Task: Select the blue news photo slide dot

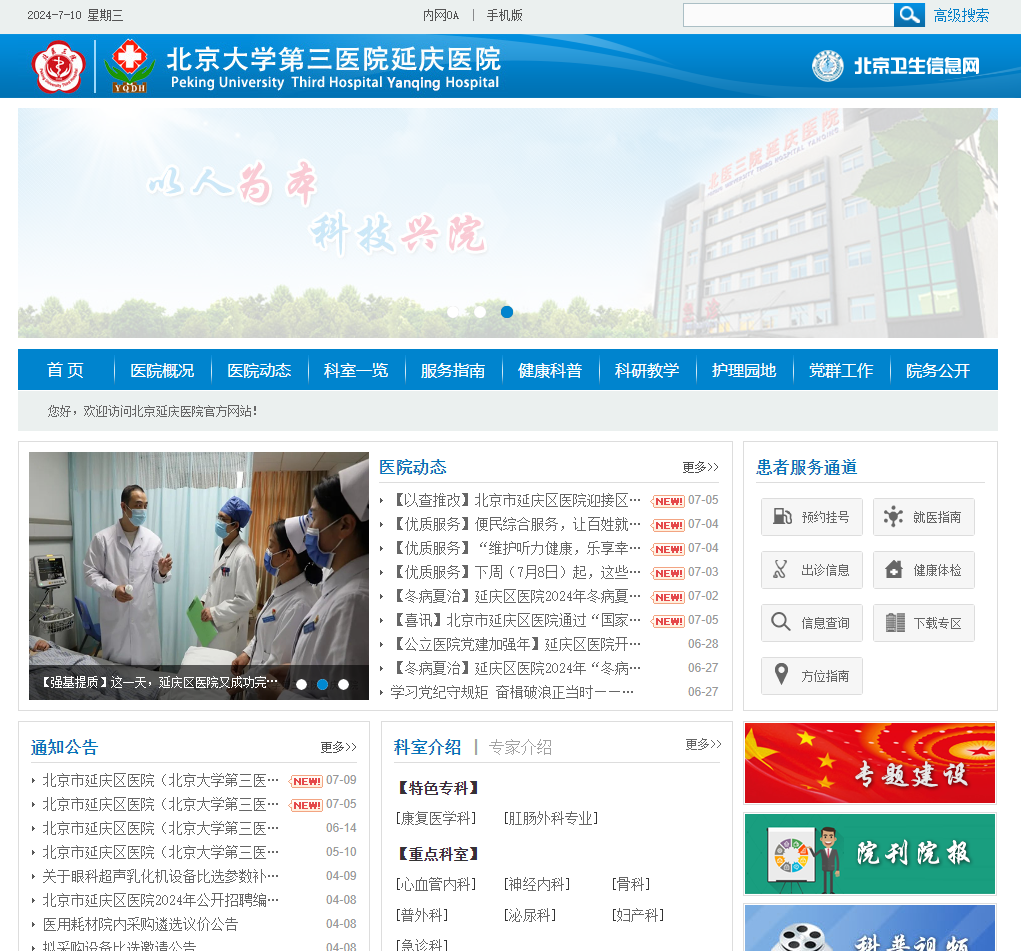Action: (322, 685)
